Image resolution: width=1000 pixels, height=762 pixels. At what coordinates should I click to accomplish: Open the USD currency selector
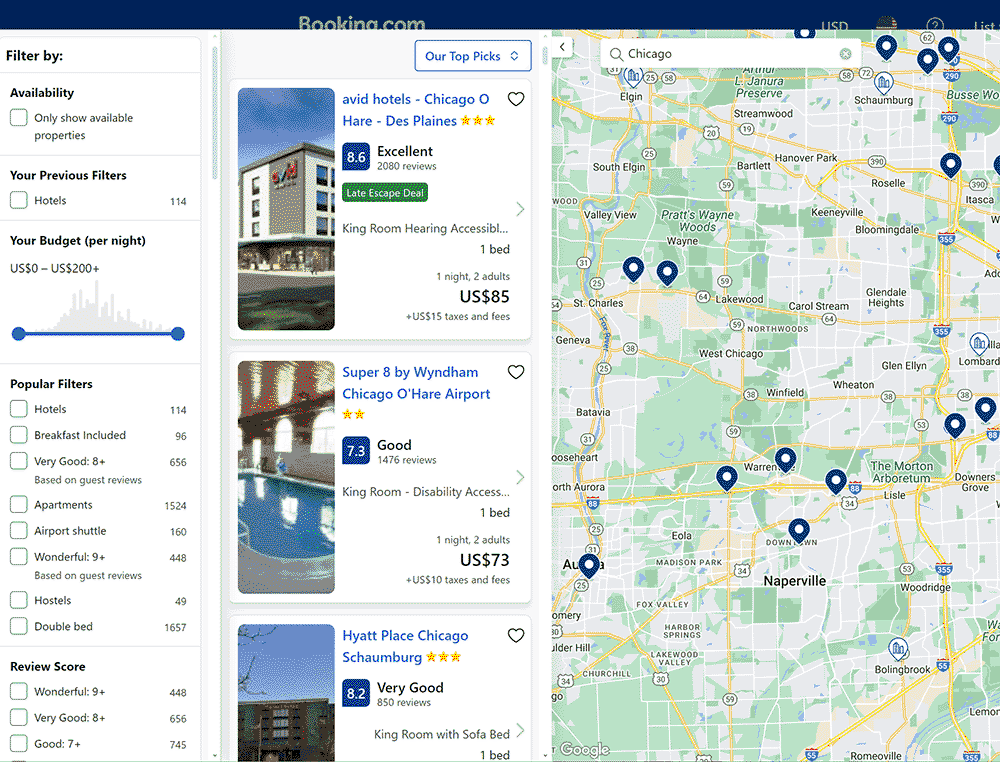[x=834, y=26]
